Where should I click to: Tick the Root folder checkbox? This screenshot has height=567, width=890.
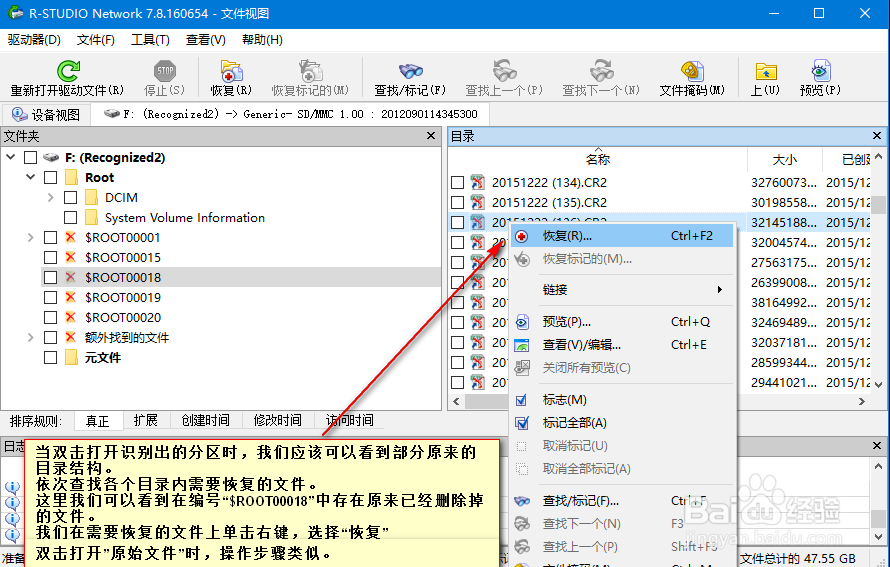[51, 178]
